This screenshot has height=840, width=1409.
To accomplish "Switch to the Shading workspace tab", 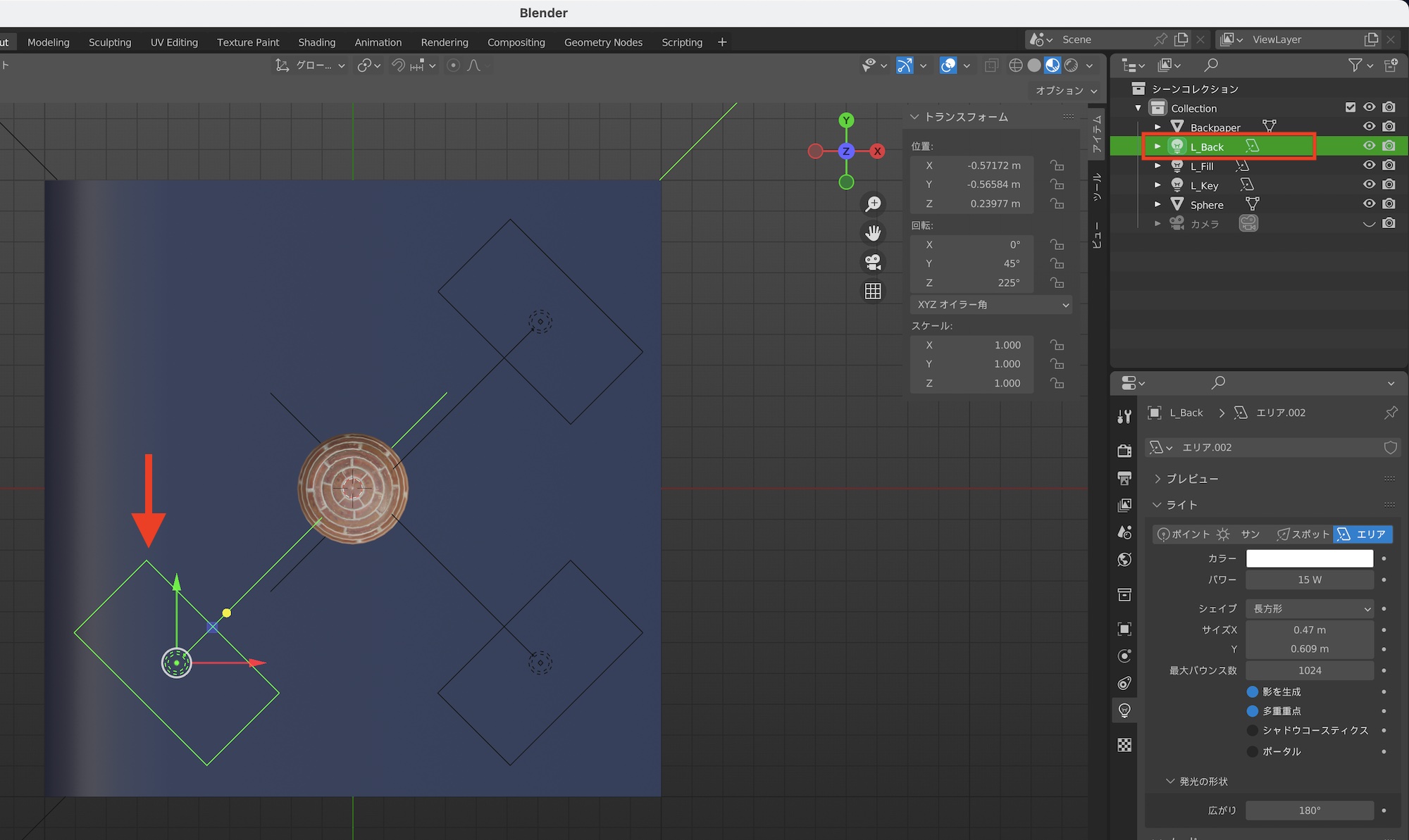I will click(316, 42).
